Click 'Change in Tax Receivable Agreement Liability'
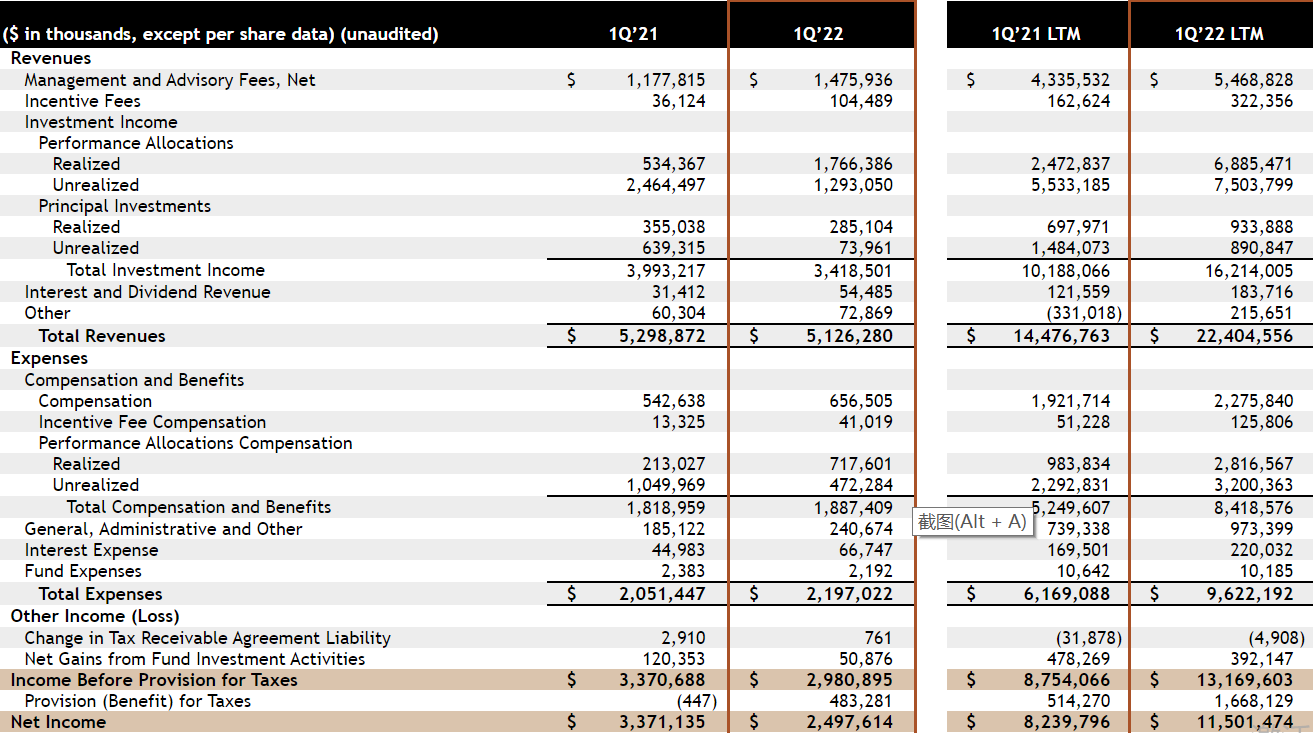 [207, 638]
